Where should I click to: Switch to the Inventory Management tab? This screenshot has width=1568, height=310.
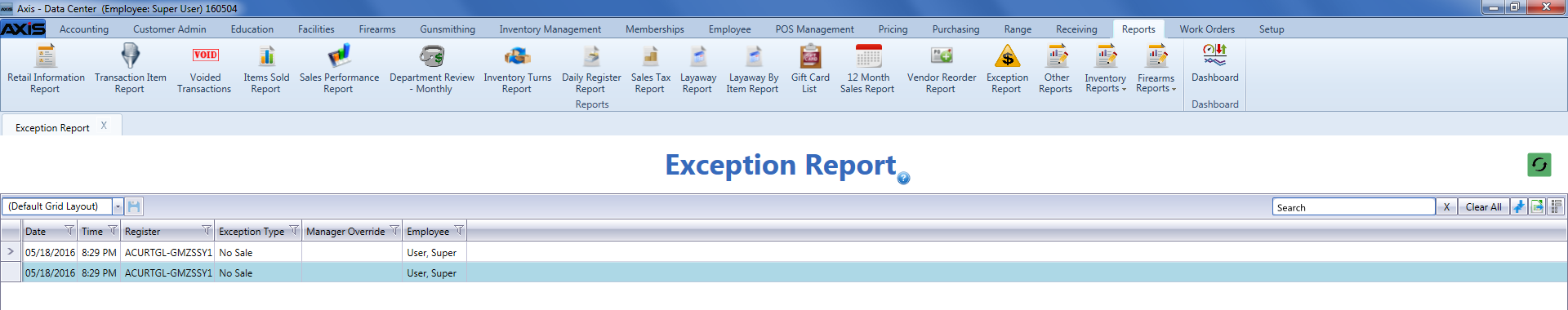coord(550,29)
